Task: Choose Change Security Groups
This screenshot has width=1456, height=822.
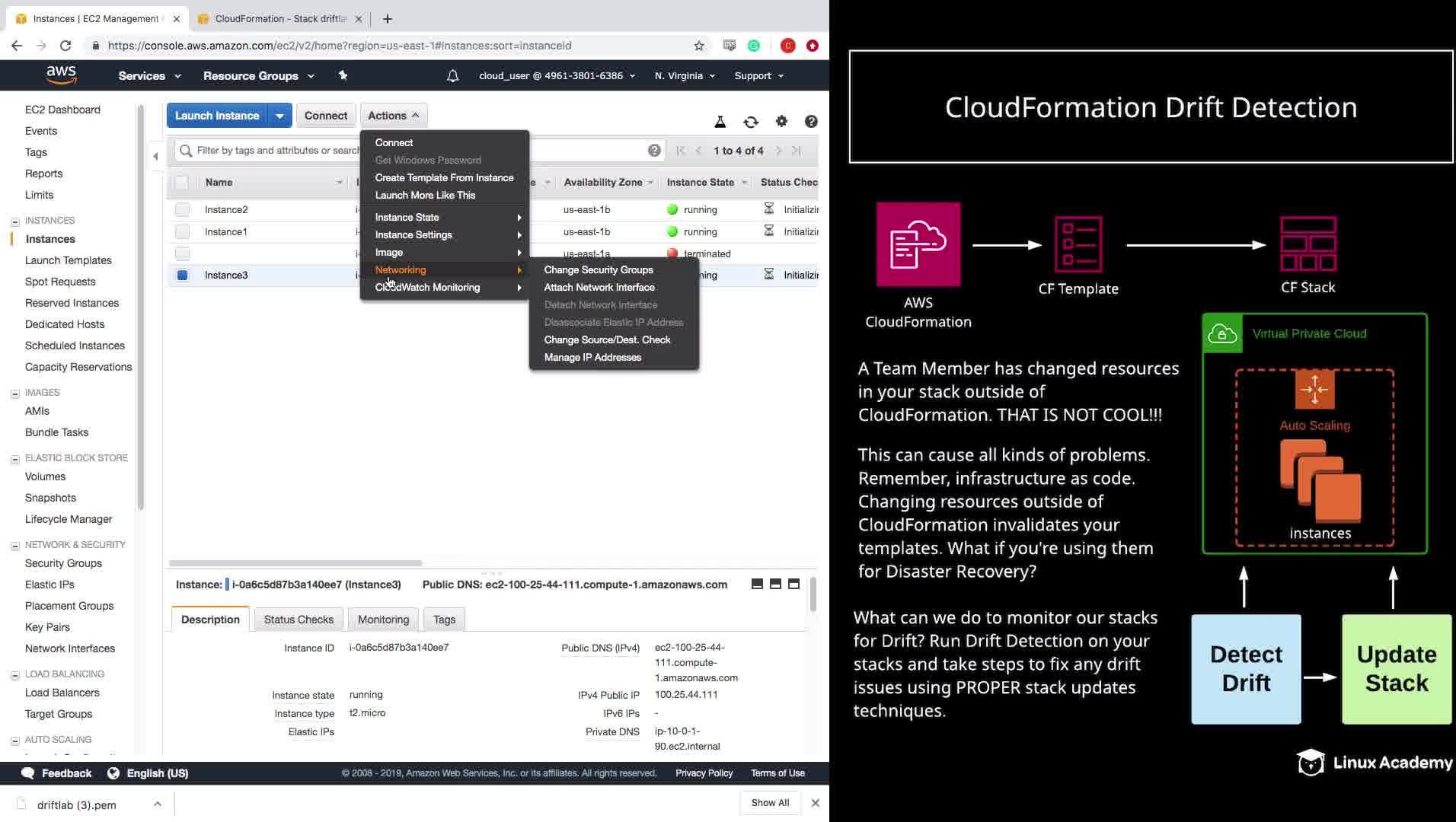Action: (598, 270)
